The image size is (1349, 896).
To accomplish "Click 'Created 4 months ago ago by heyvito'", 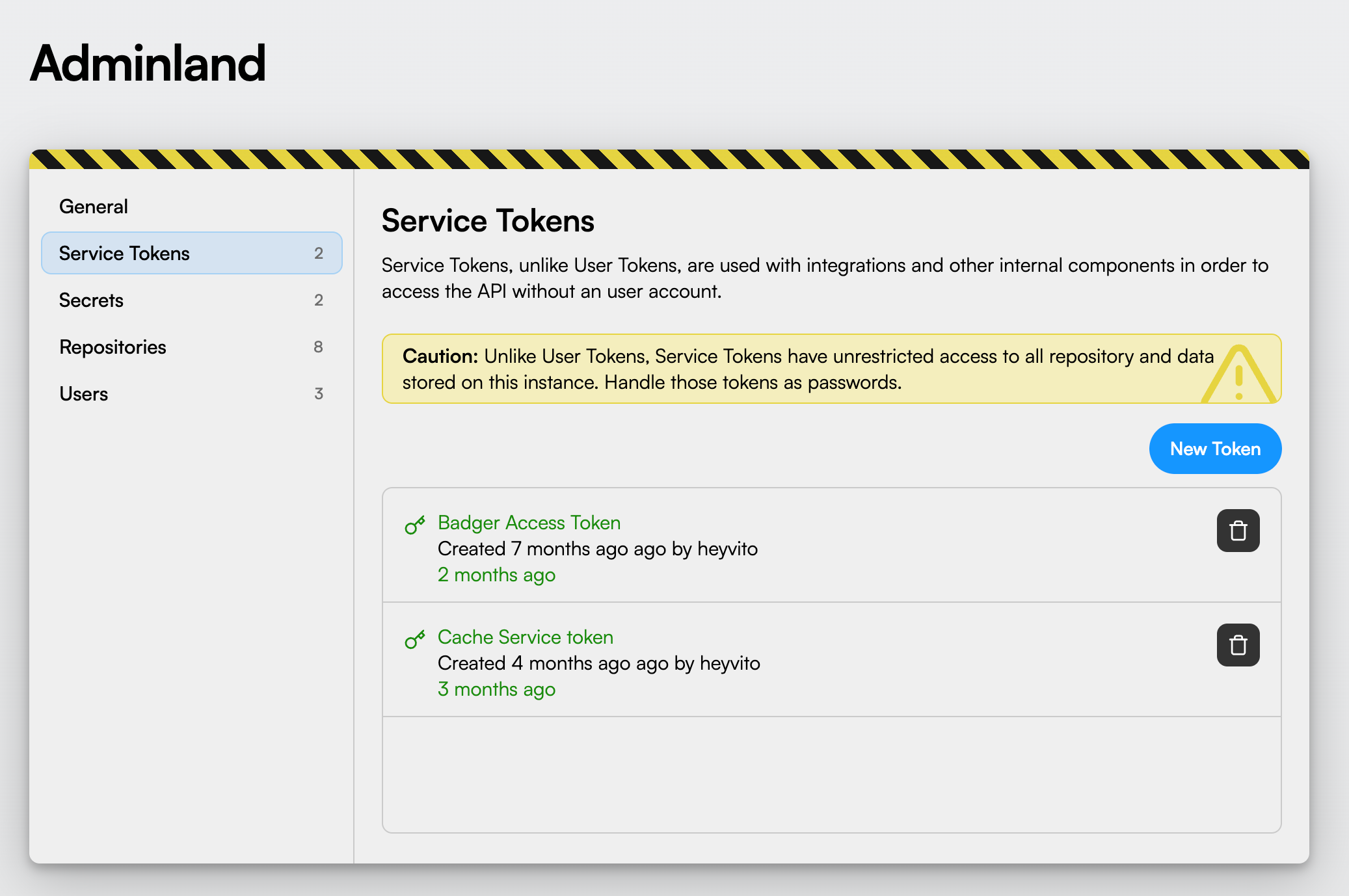I will pyautogui.click(x=599, y=663).
